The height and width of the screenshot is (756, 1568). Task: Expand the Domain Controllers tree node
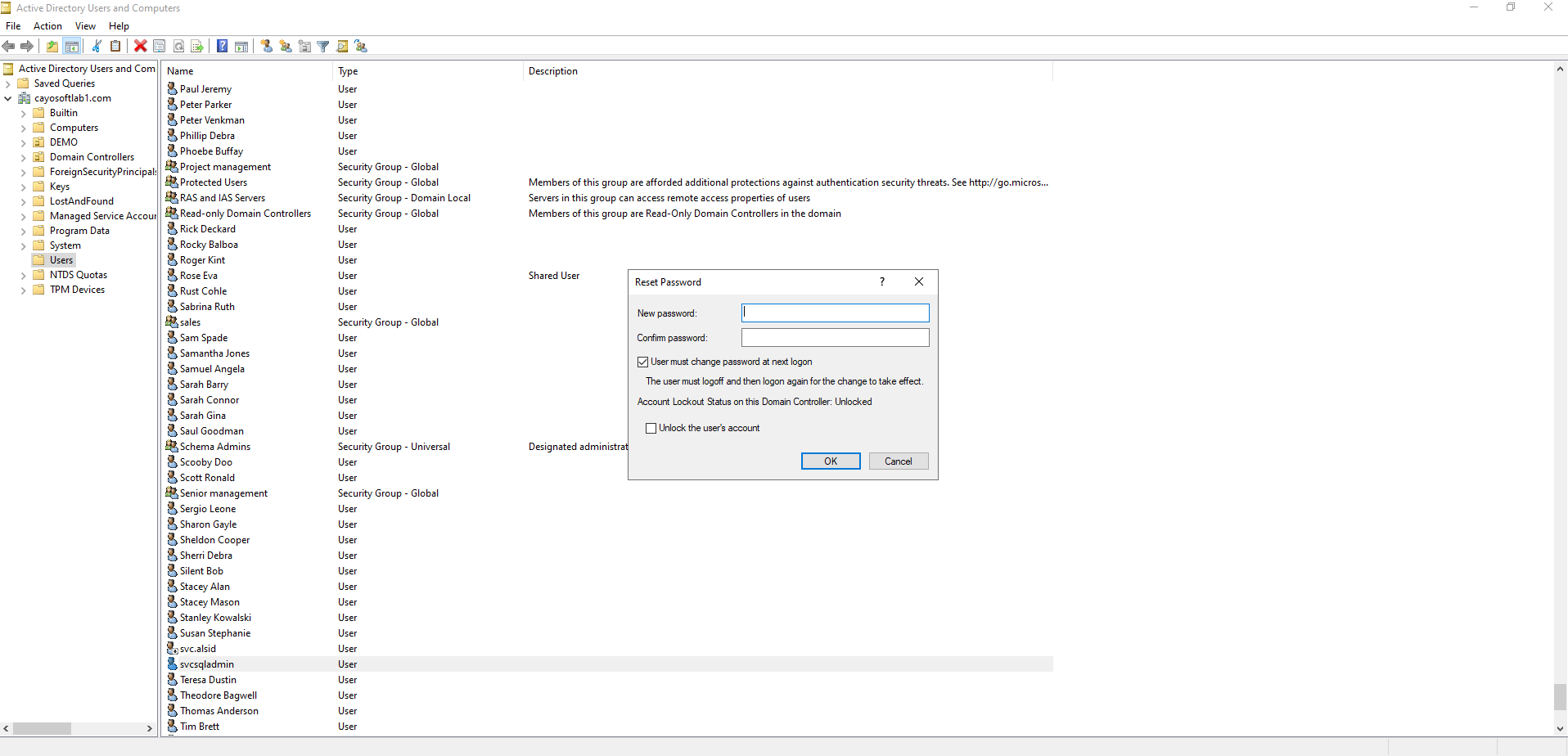click(23, 157)
